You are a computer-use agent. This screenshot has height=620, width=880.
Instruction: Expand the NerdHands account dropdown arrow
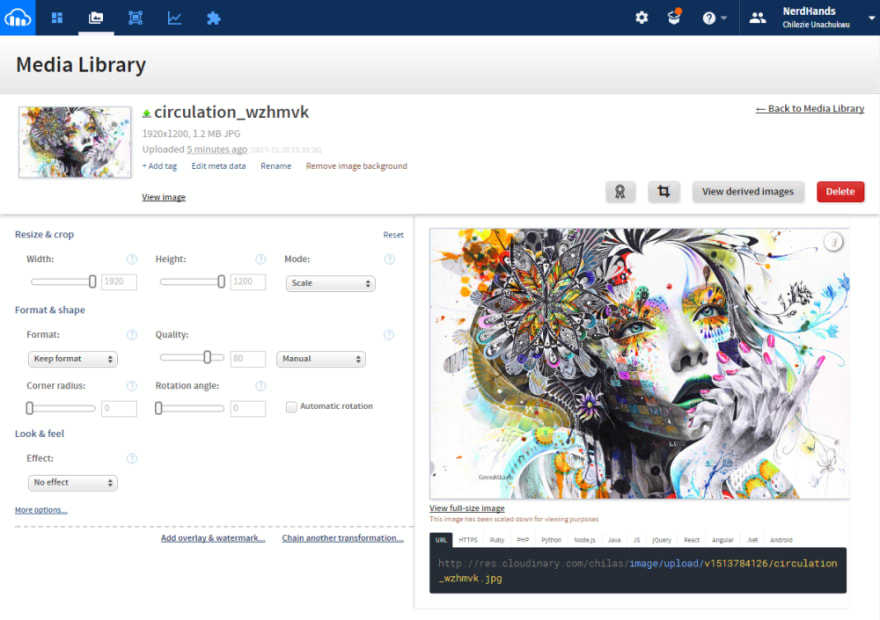[872, 18]
